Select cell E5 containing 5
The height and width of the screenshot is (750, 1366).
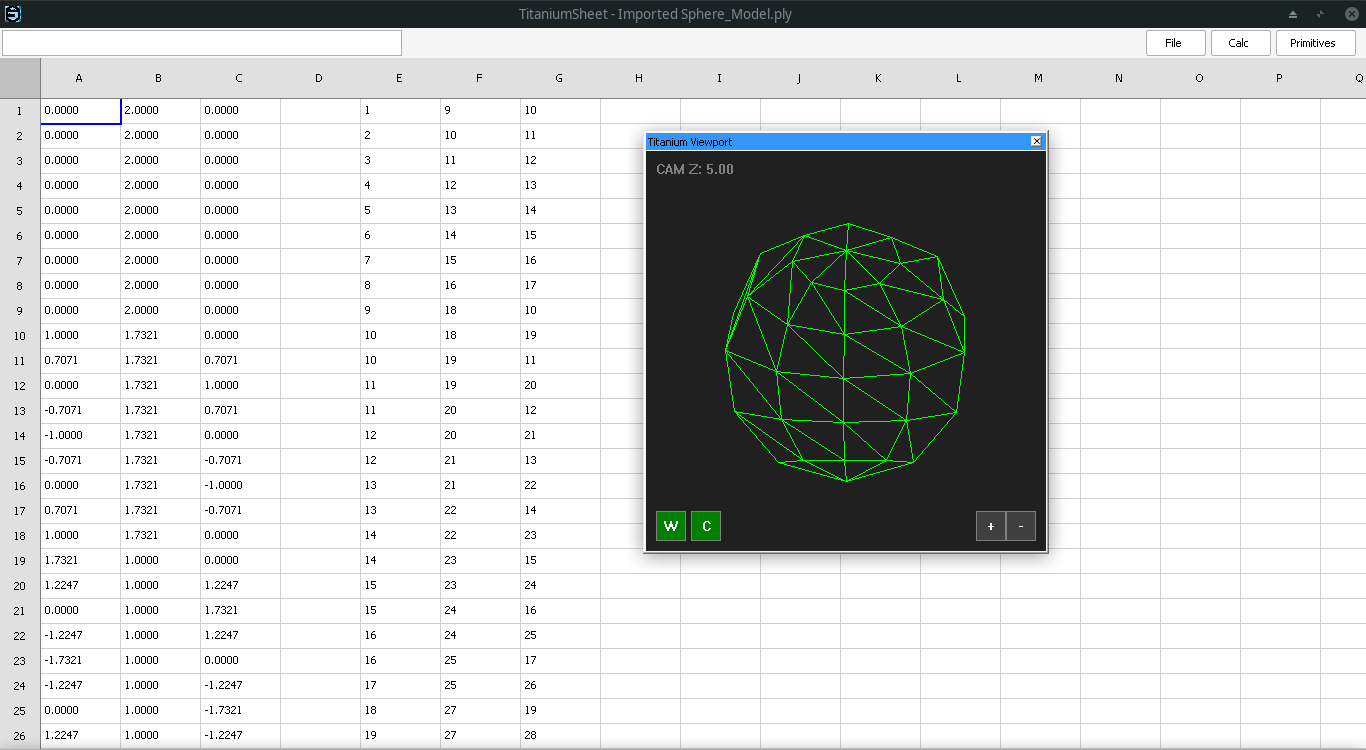[x=400, y=211]
